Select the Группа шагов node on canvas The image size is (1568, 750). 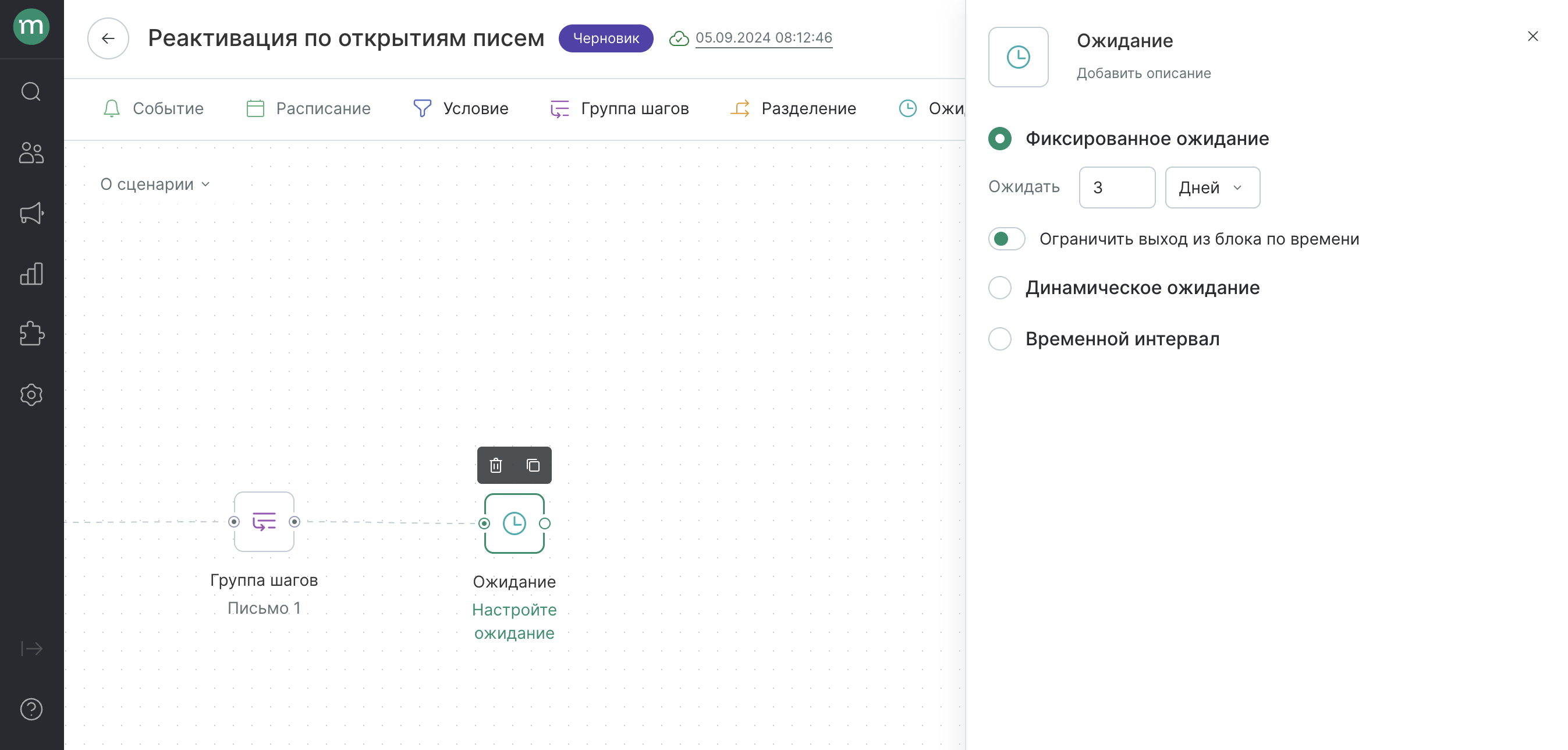[x=264, y=522]
